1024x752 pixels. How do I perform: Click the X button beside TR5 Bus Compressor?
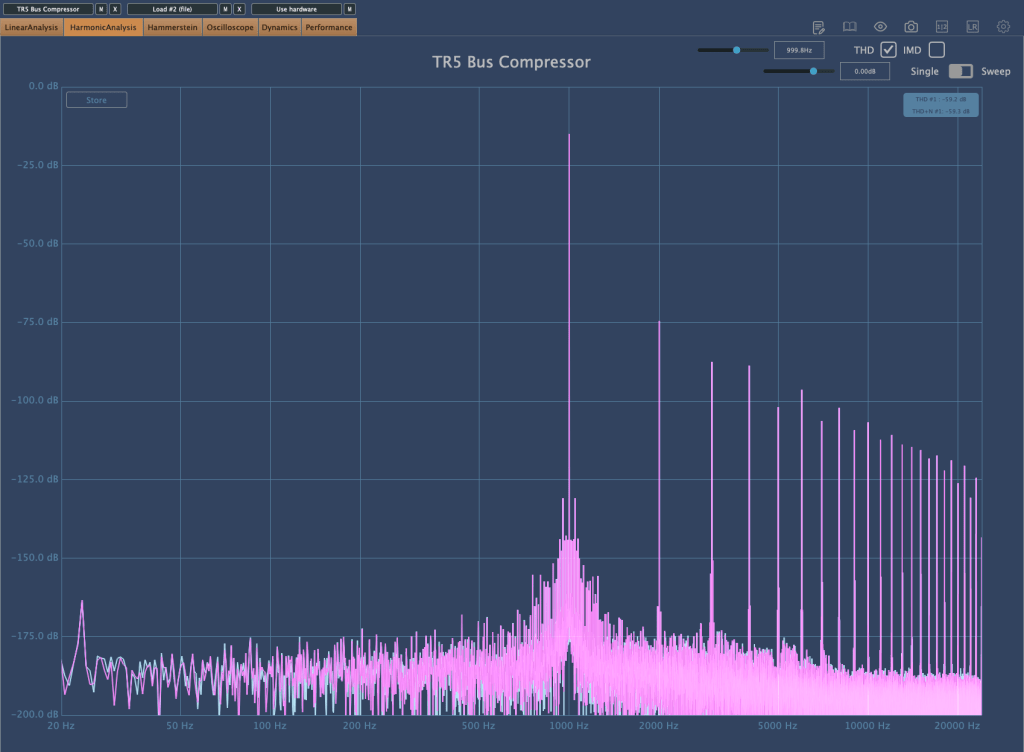pyautogui.click(x=115, y=9)
